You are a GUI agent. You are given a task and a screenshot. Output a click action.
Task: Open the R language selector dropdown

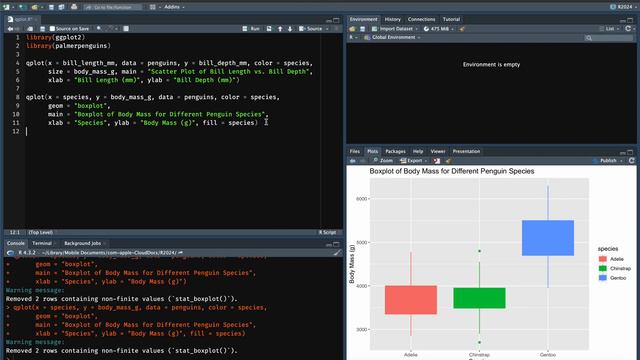point(353,38)
